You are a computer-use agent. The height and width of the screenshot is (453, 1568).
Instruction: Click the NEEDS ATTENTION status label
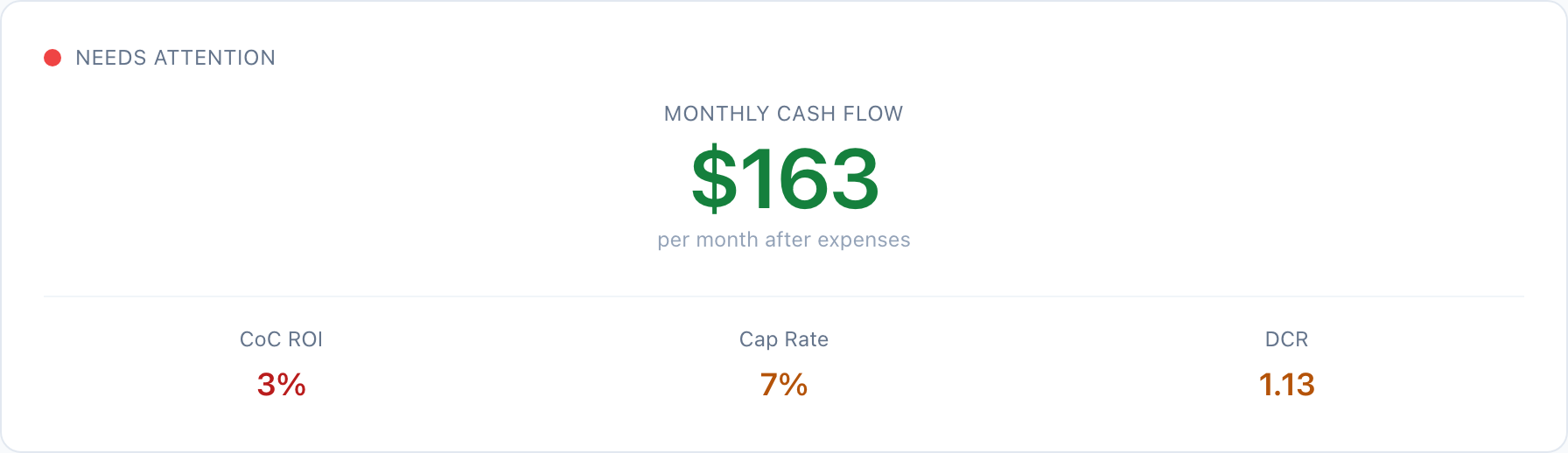(x=175, y=58)
